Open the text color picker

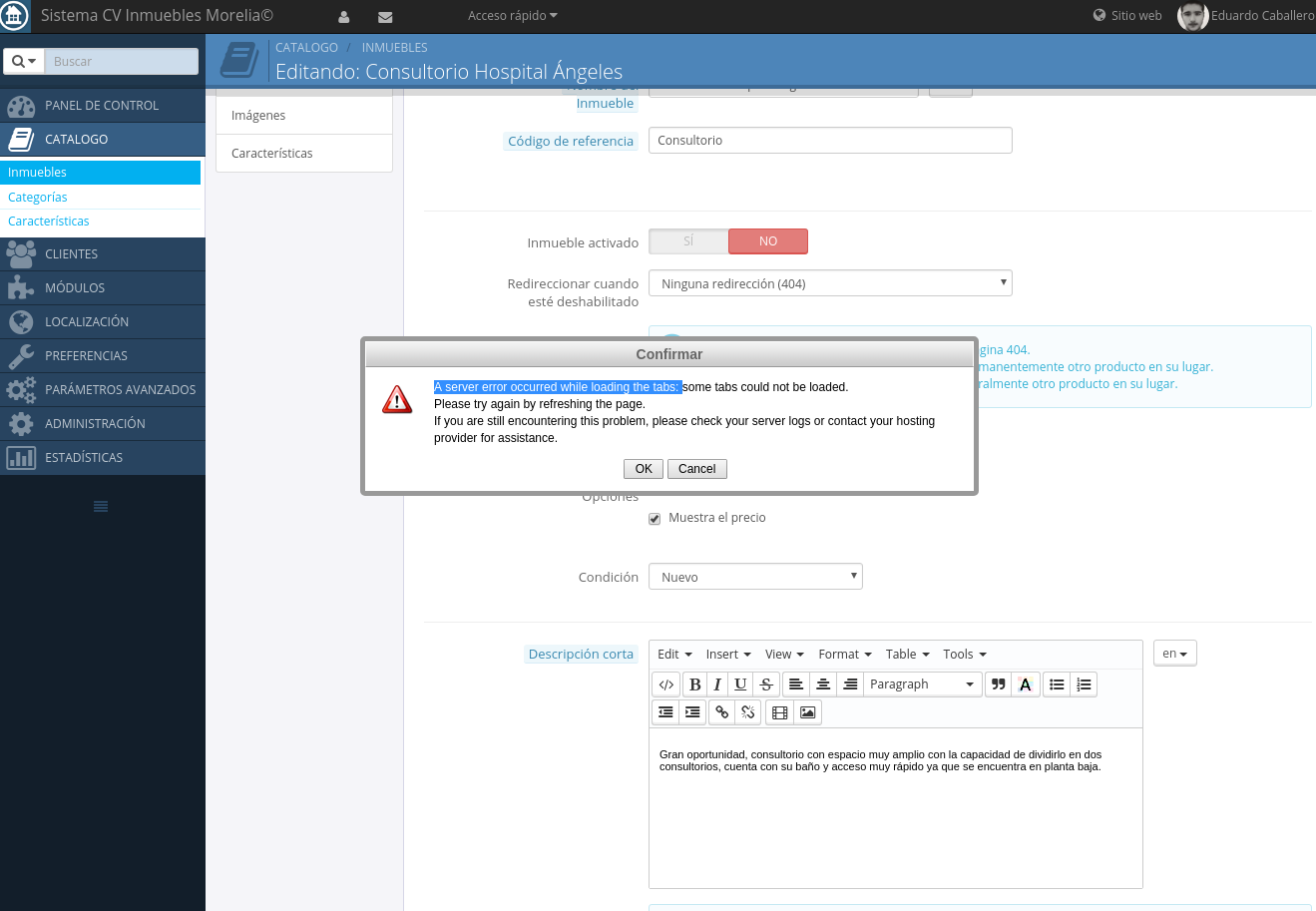point(1025,684)
